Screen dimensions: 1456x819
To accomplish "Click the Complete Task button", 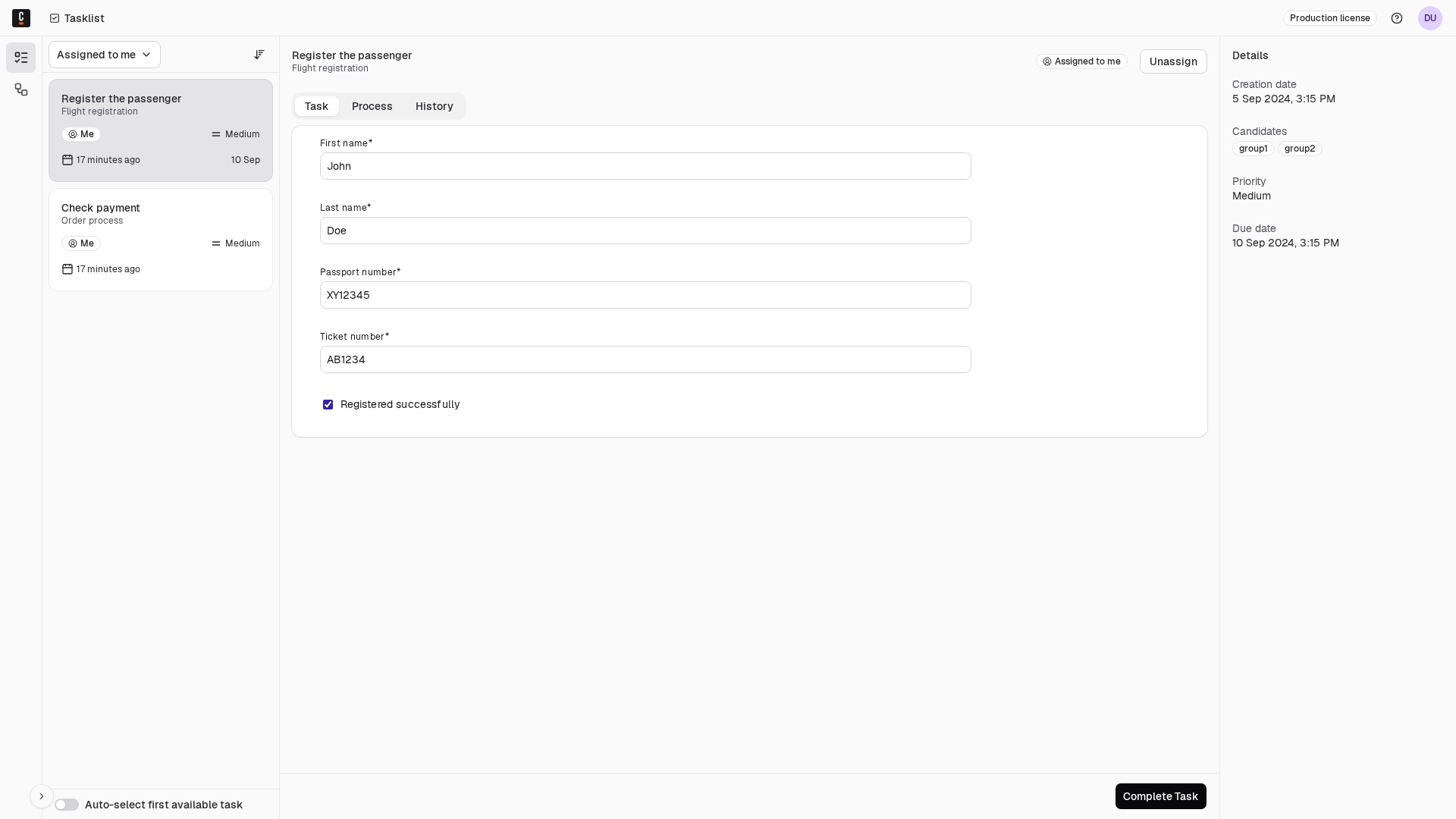I will (1161, 796).
